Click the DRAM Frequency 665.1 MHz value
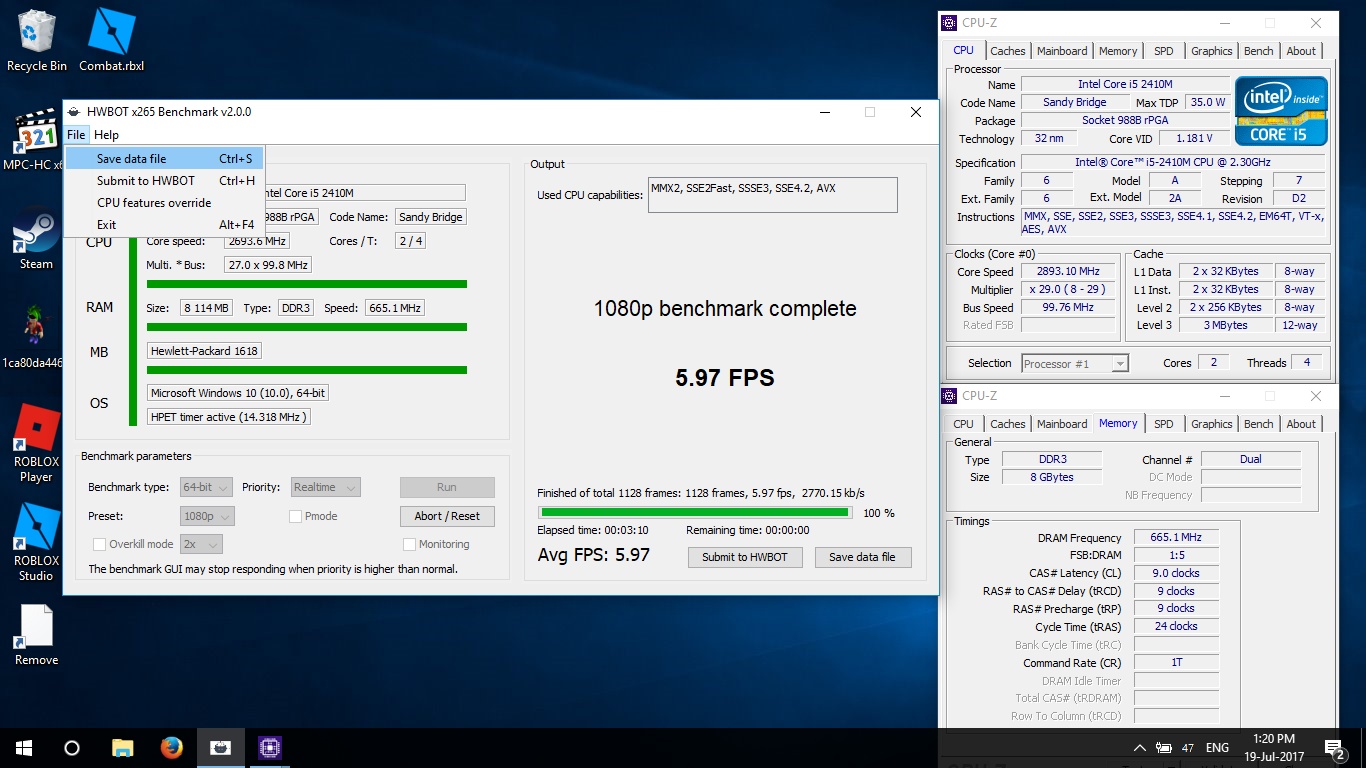The height and width of the screenshot is (768, 1366). click(1176, 537)
